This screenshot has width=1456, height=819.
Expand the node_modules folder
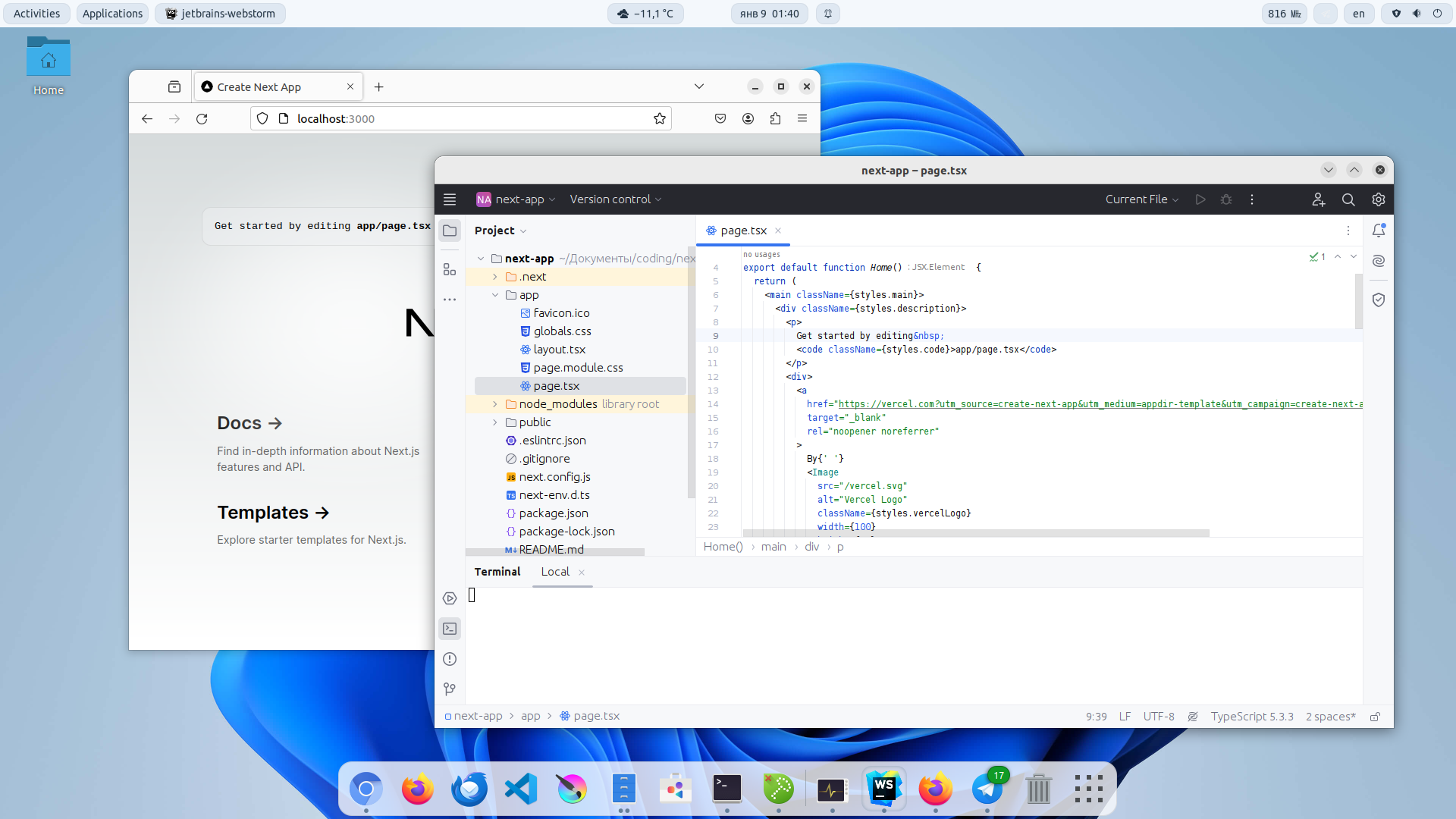tap(495, 404)
